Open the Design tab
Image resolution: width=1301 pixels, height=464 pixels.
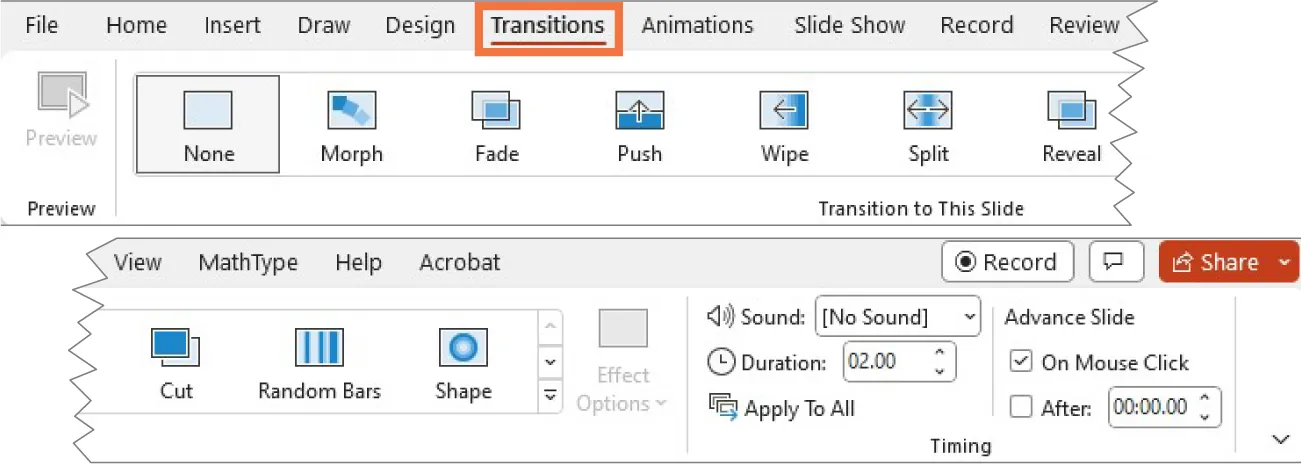pos(420,25)
